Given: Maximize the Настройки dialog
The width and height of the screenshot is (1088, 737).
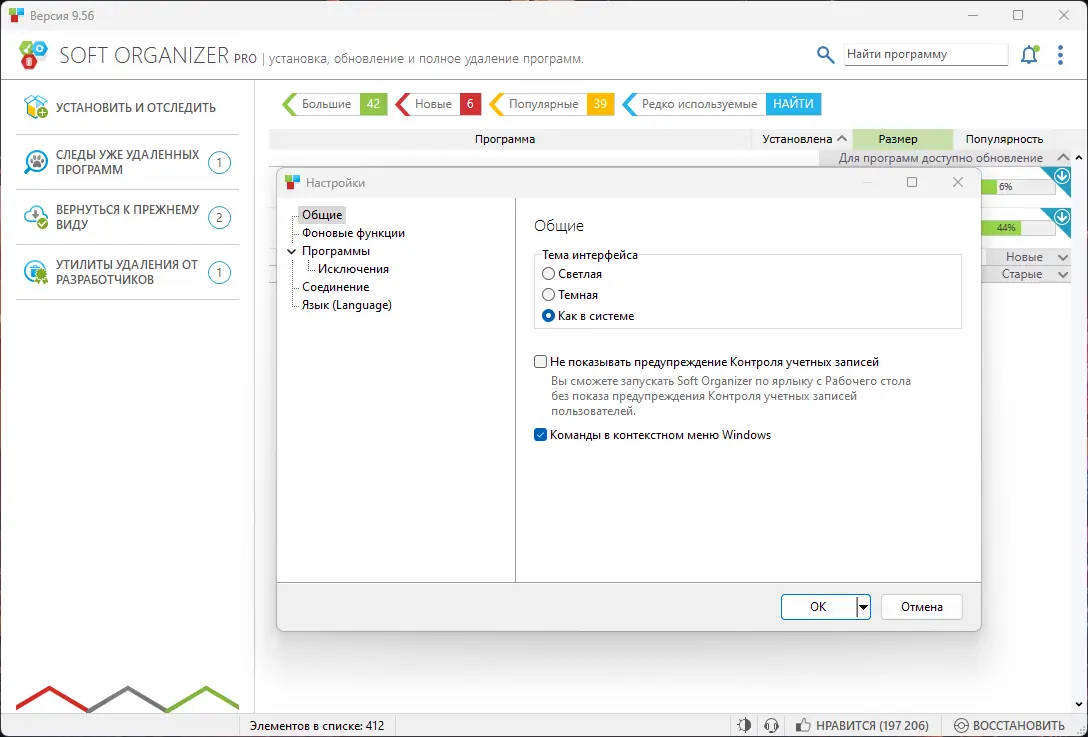Looking at the screenshot, I should [x=912, y=182].
